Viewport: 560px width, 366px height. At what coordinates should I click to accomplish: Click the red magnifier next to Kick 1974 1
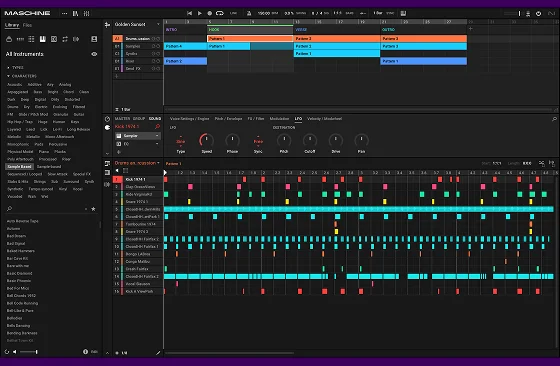click(157, 127)
